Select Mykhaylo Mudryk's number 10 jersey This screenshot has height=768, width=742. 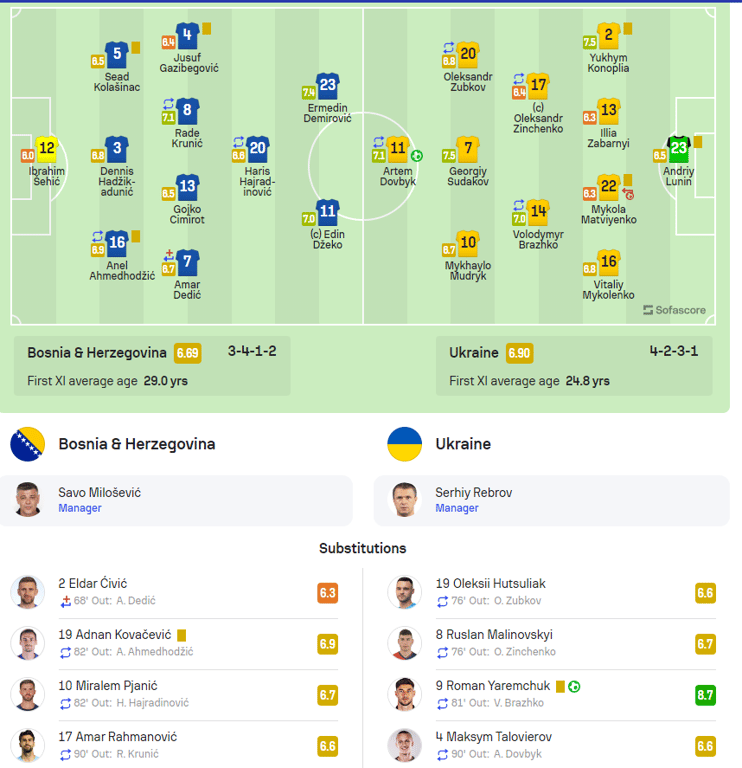468,243
